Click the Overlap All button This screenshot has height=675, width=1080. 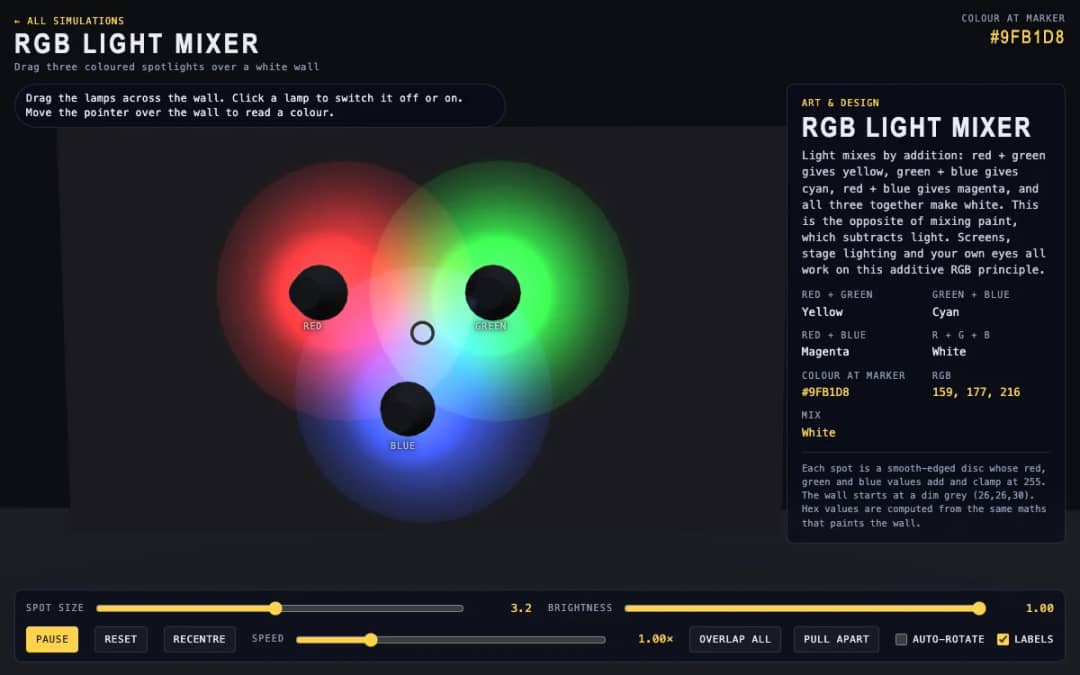click(735, 639)
